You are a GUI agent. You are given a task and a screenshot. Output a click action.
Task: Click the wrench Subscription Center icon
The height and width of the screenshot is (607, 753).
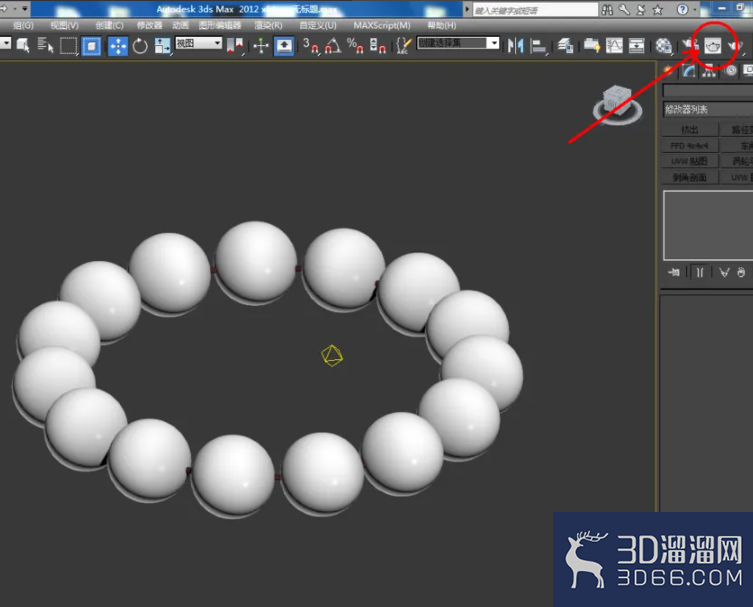click(624, 10)
